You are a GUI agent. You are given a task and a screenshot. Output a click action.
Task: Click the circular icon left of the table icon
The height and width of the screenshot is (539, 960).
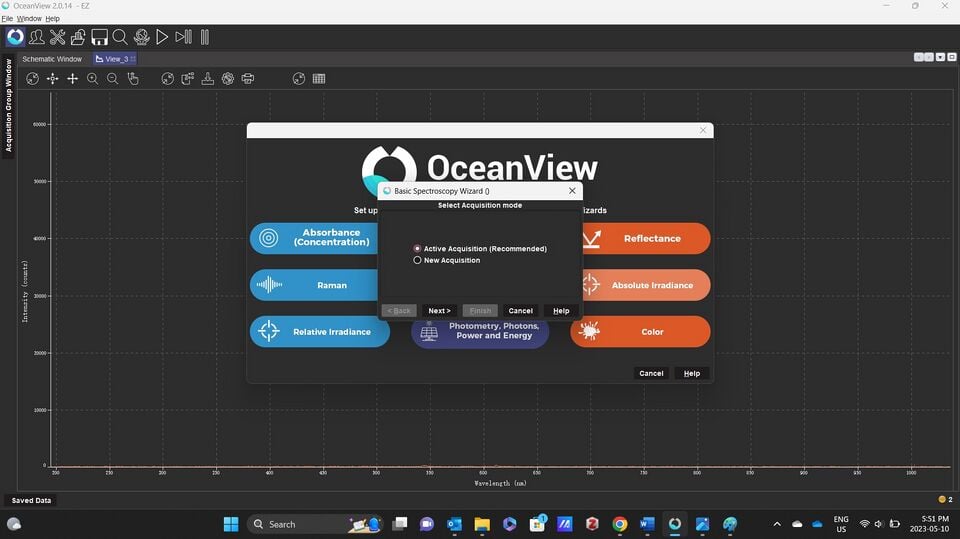[x=299, y=78]
